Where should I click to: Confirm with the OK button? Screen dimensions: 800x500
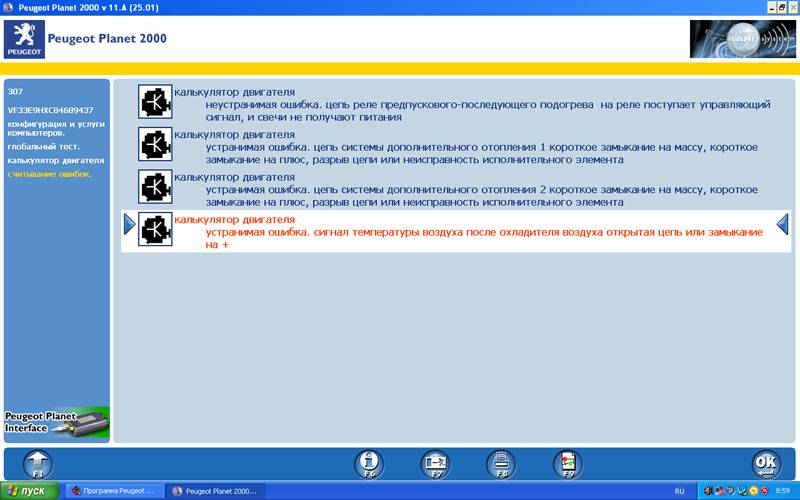coord(766,464)
